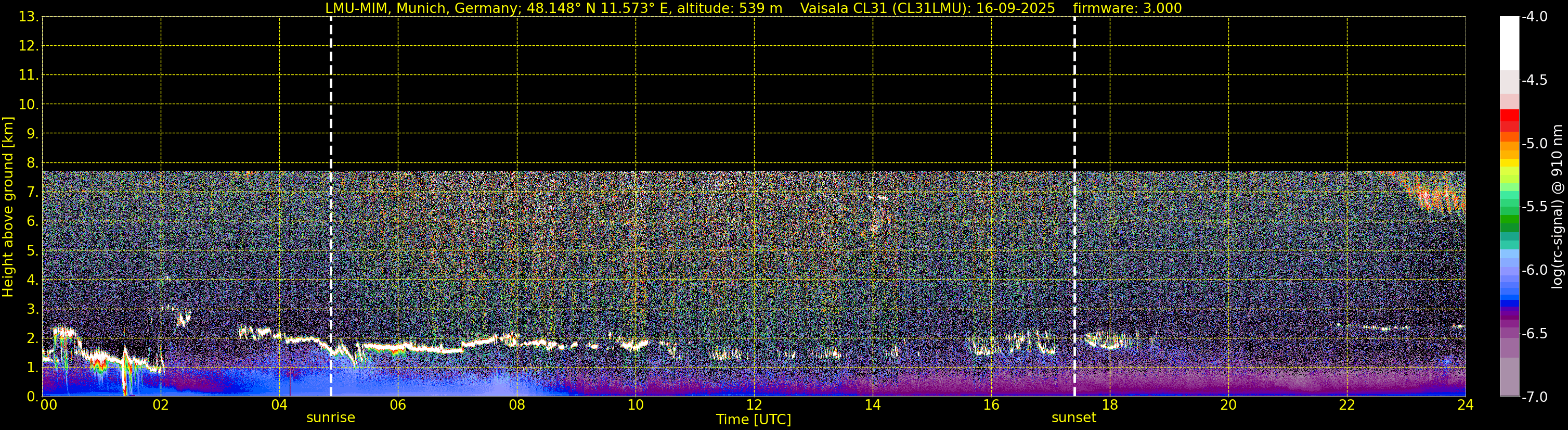
Task: Pick the green band in the colorbar
Action: coord(1509,221)
